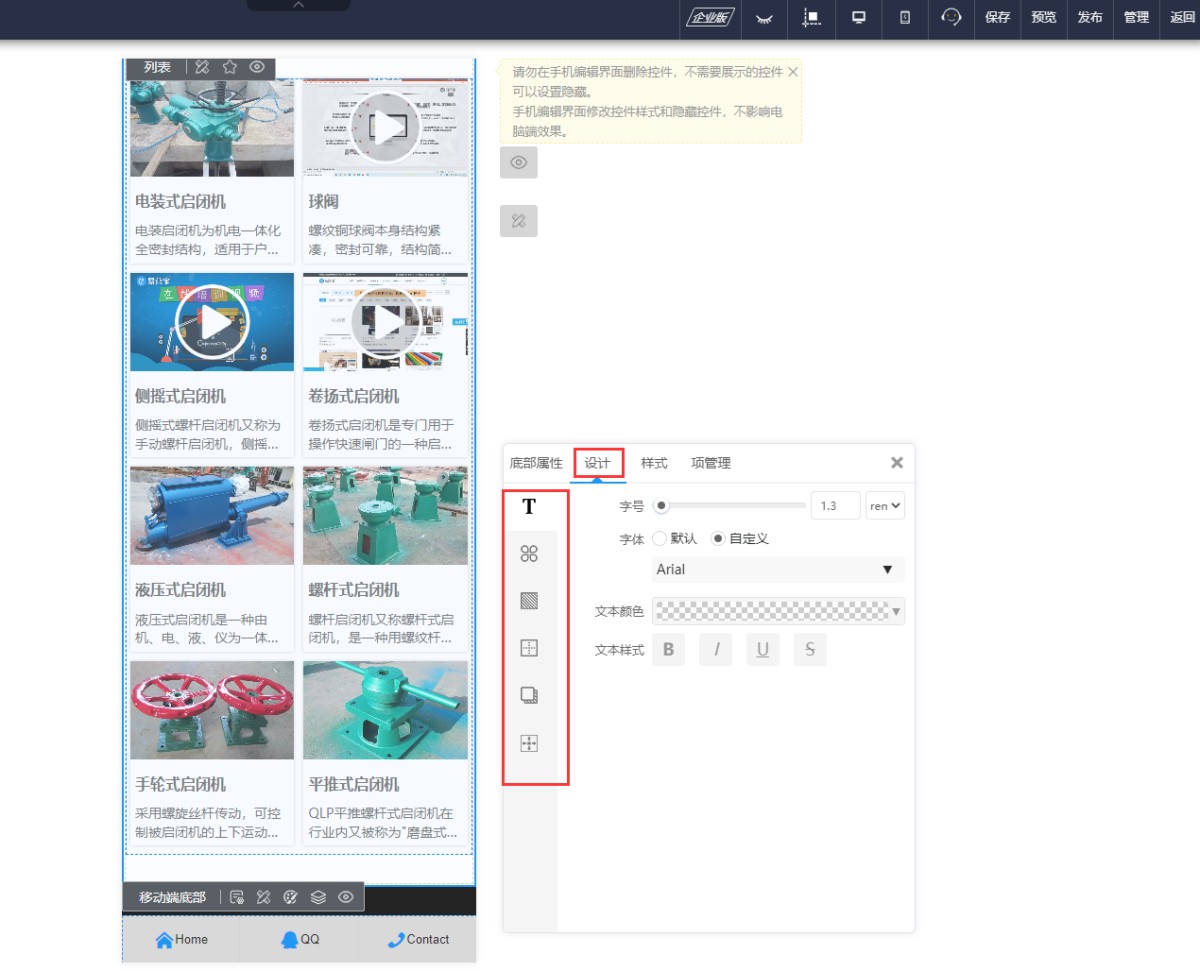Open the hatched background design category
Image resolution: width=1200 pixels, height=971 pixels.
pyautogui.click(x=529, y=601)
